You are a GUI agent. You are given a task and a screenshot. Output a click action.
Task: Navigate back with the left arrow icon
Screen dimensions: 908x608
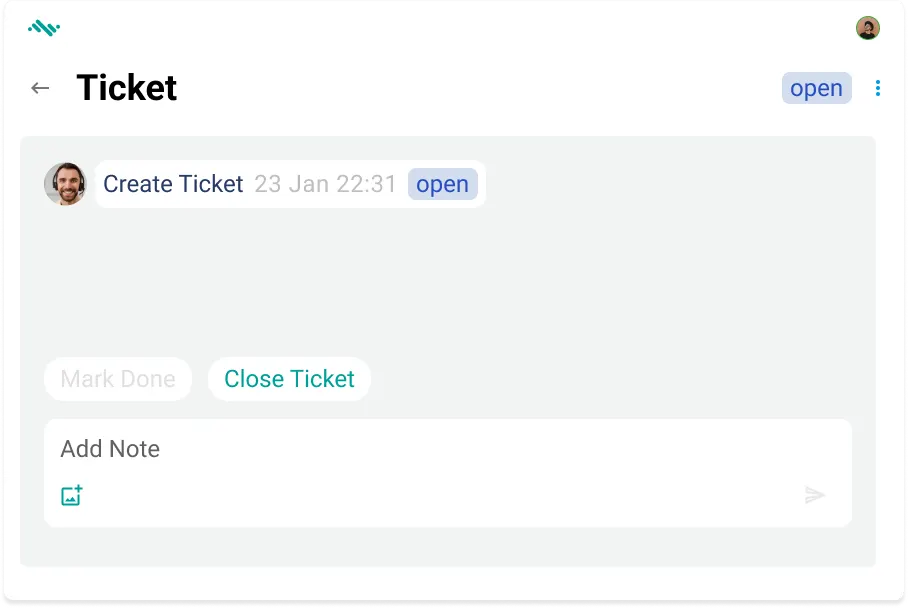coord(39,88)
